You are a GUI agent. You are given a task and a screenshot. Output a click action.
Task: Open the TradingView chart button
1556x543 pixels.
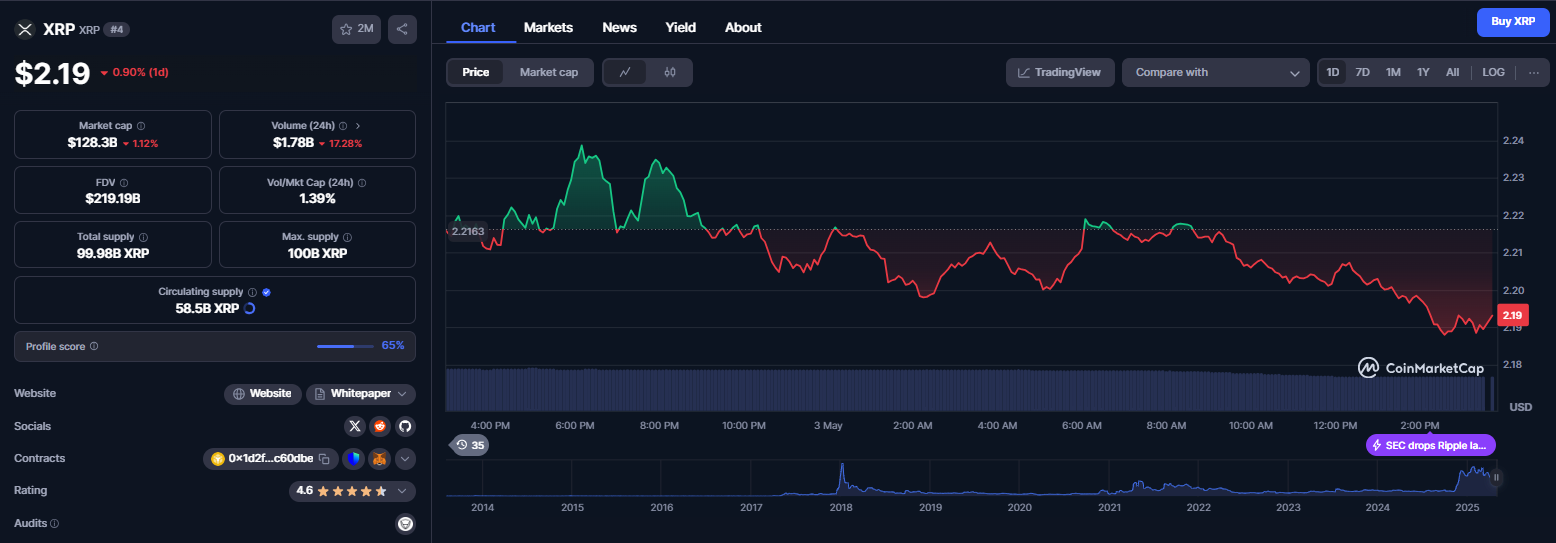coord(1060,72)
